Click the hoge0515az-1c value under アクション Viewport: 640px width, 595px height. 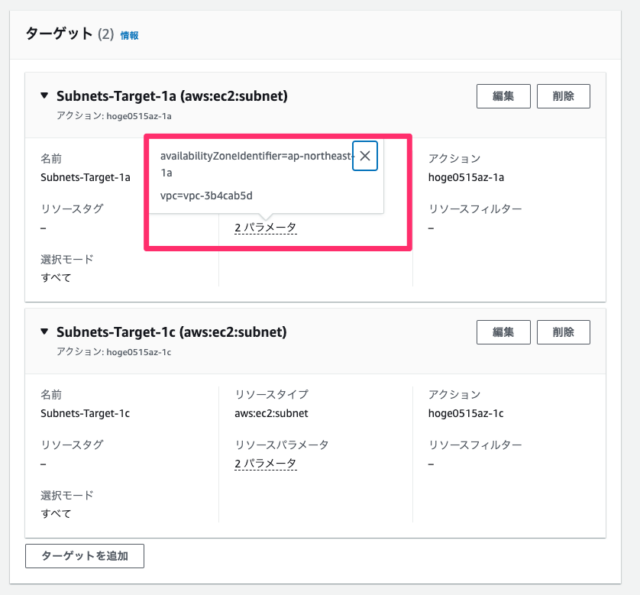pos(466,413)
